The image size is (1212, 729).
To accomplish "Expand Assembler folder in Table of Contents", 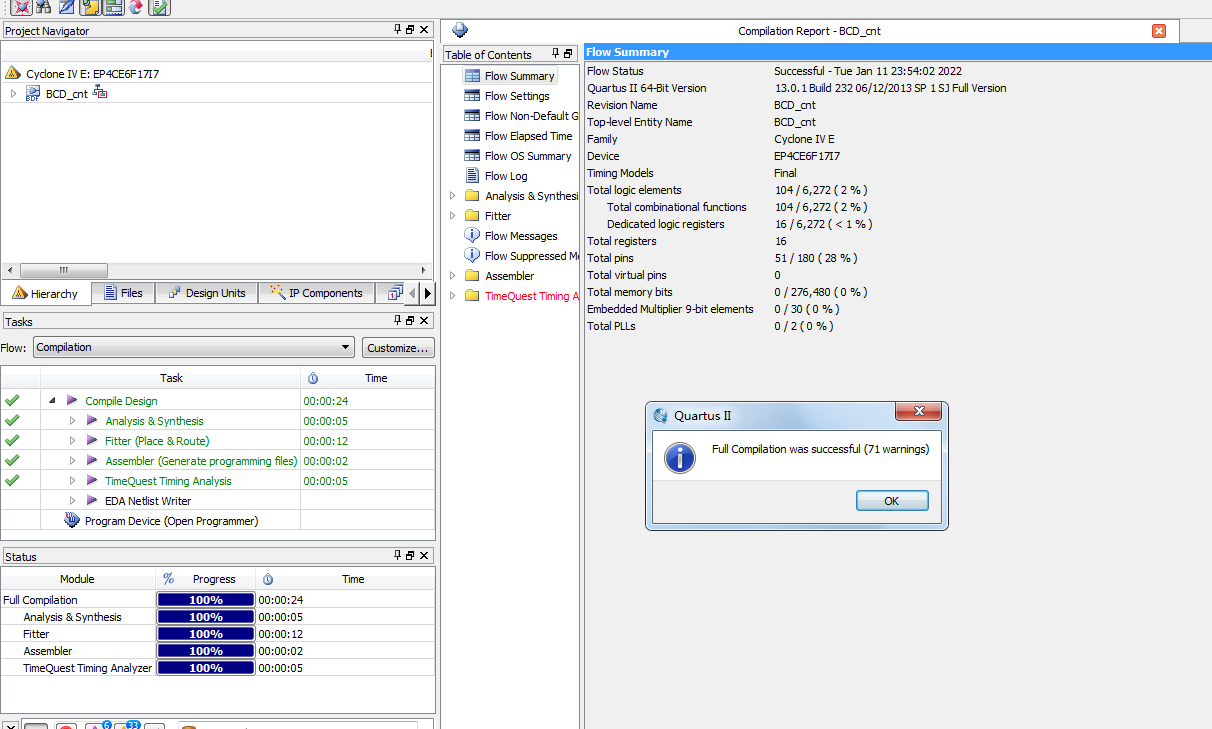I will point(452,275).
